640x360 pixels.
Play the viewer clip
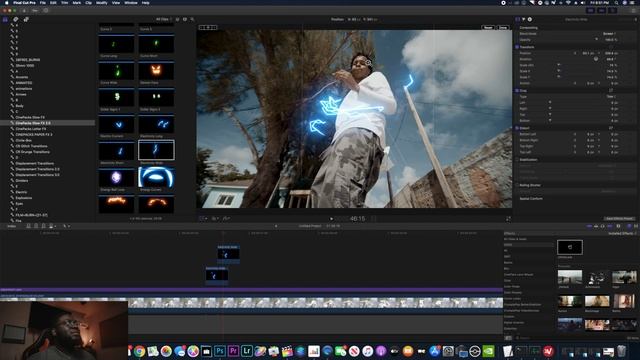331,219
